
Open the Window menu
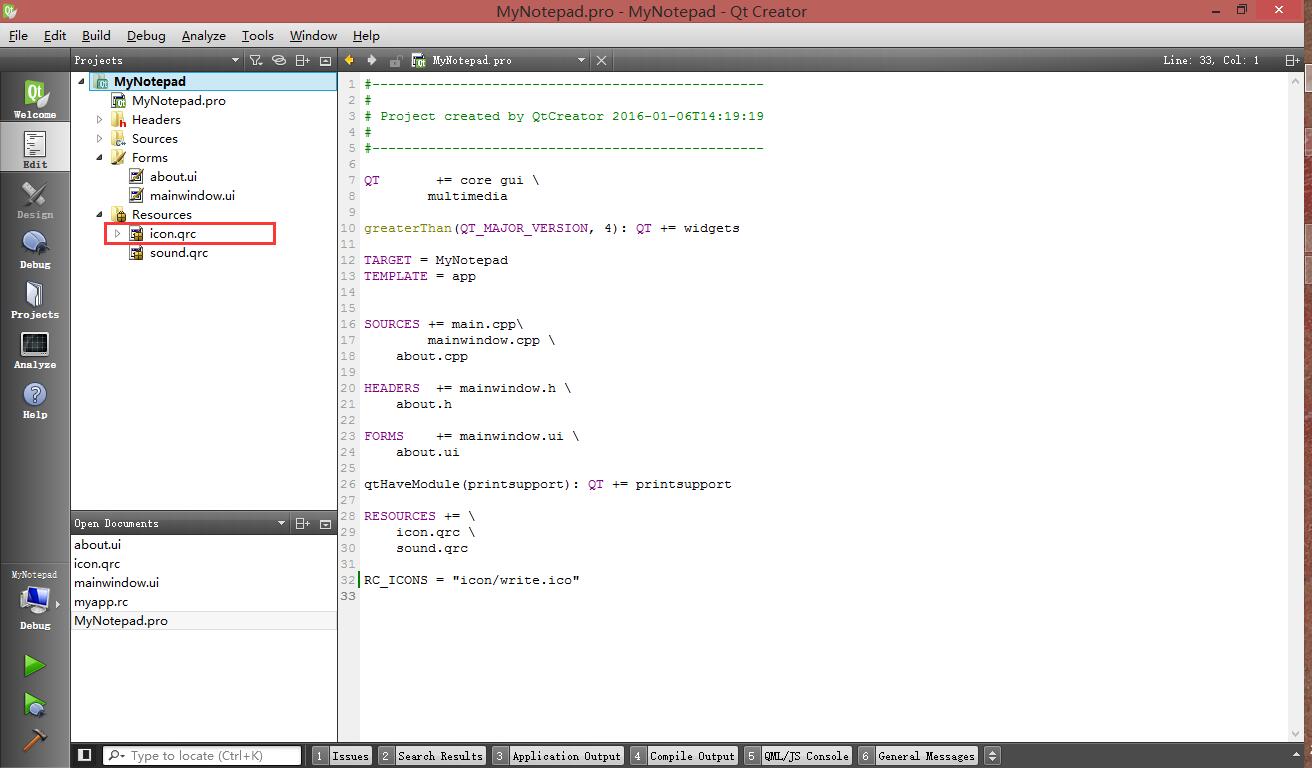coord(313,35)
